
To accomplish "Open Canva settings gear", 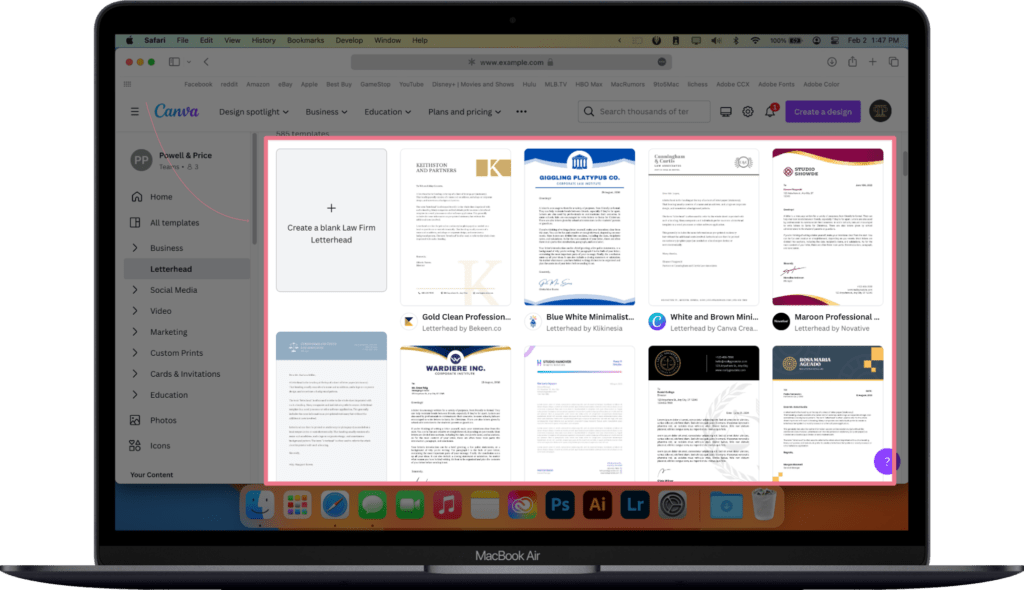I will 748,112.
